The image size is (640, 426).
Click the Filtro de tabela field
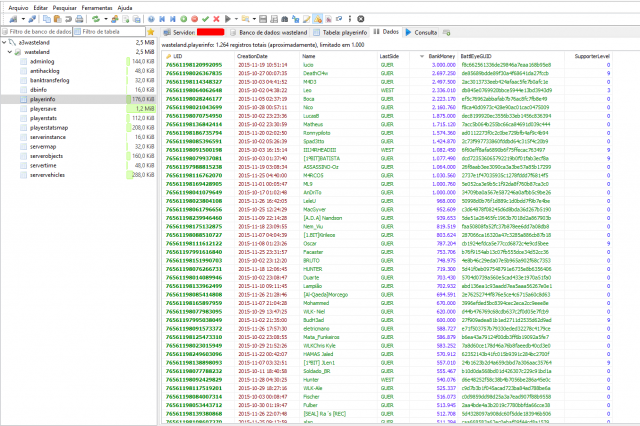tap(109, 31)
